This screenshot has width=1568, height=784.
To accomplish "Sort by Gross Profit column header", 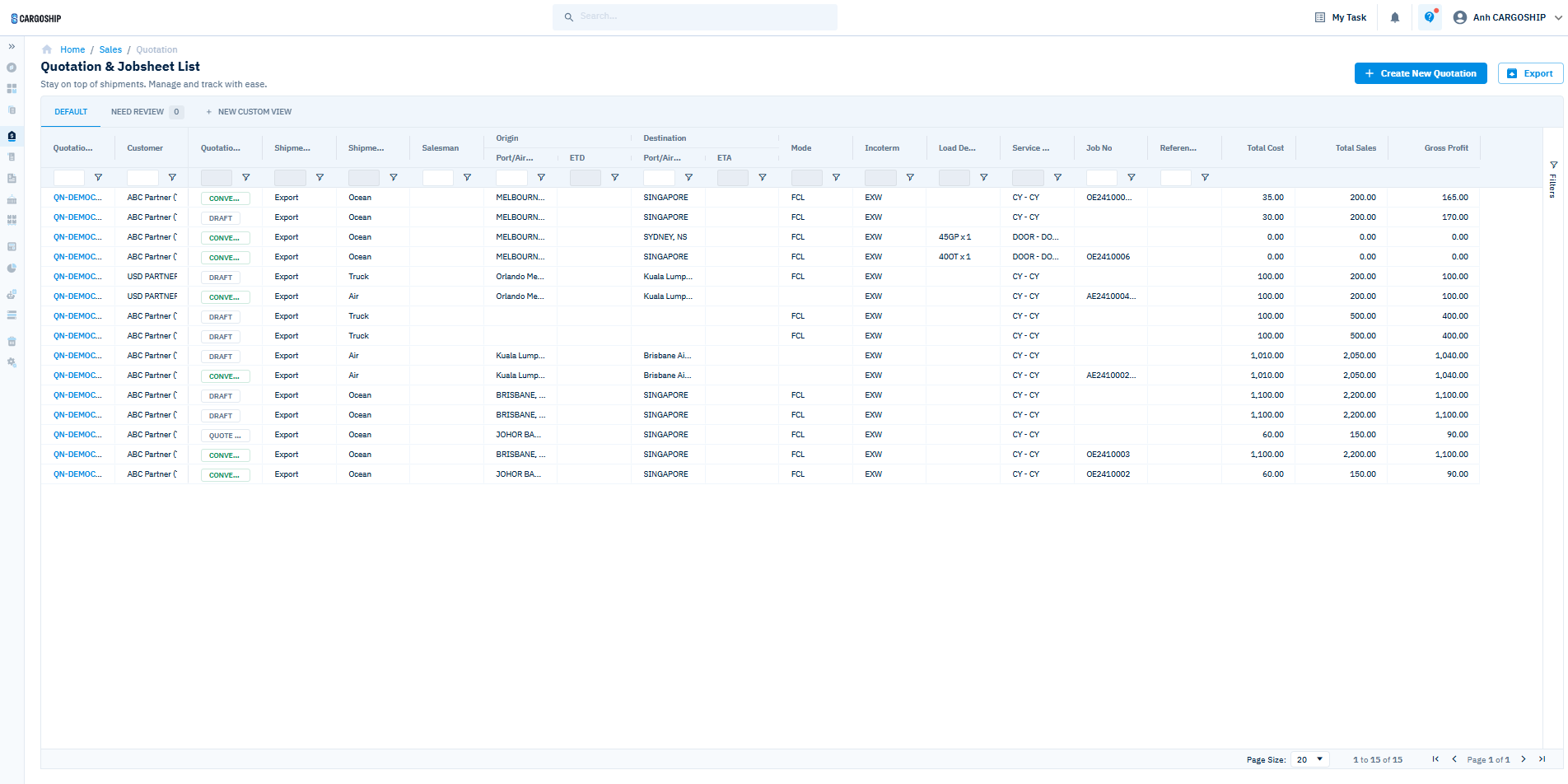I will point(1445,148).
